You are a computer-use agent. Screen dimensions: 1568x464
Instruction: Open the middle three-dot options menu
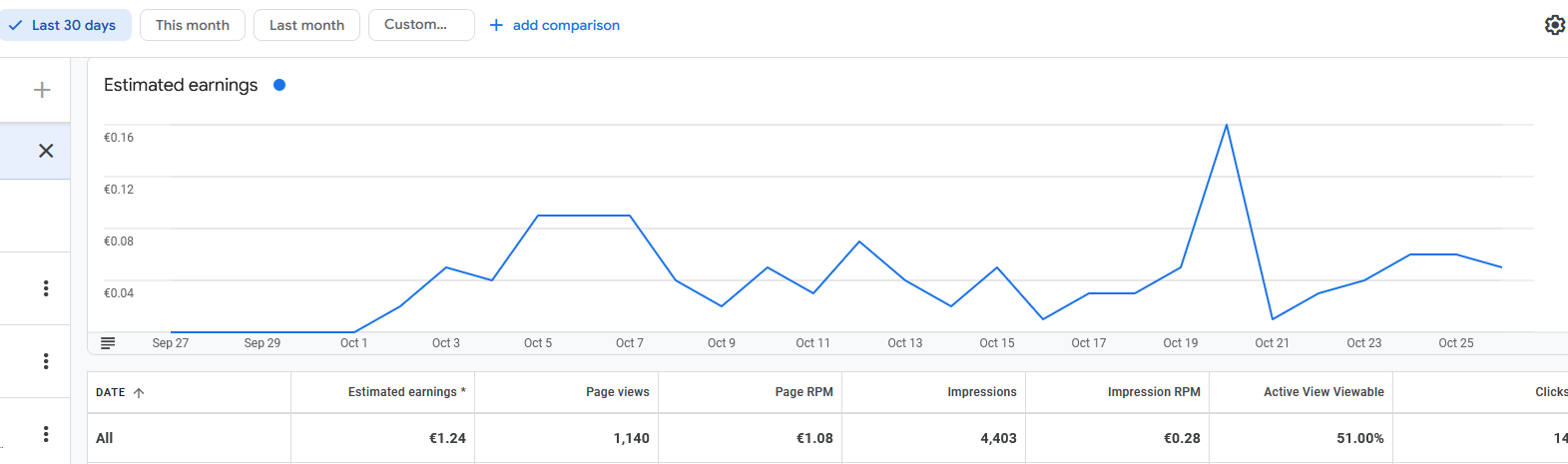coord(46,361)
